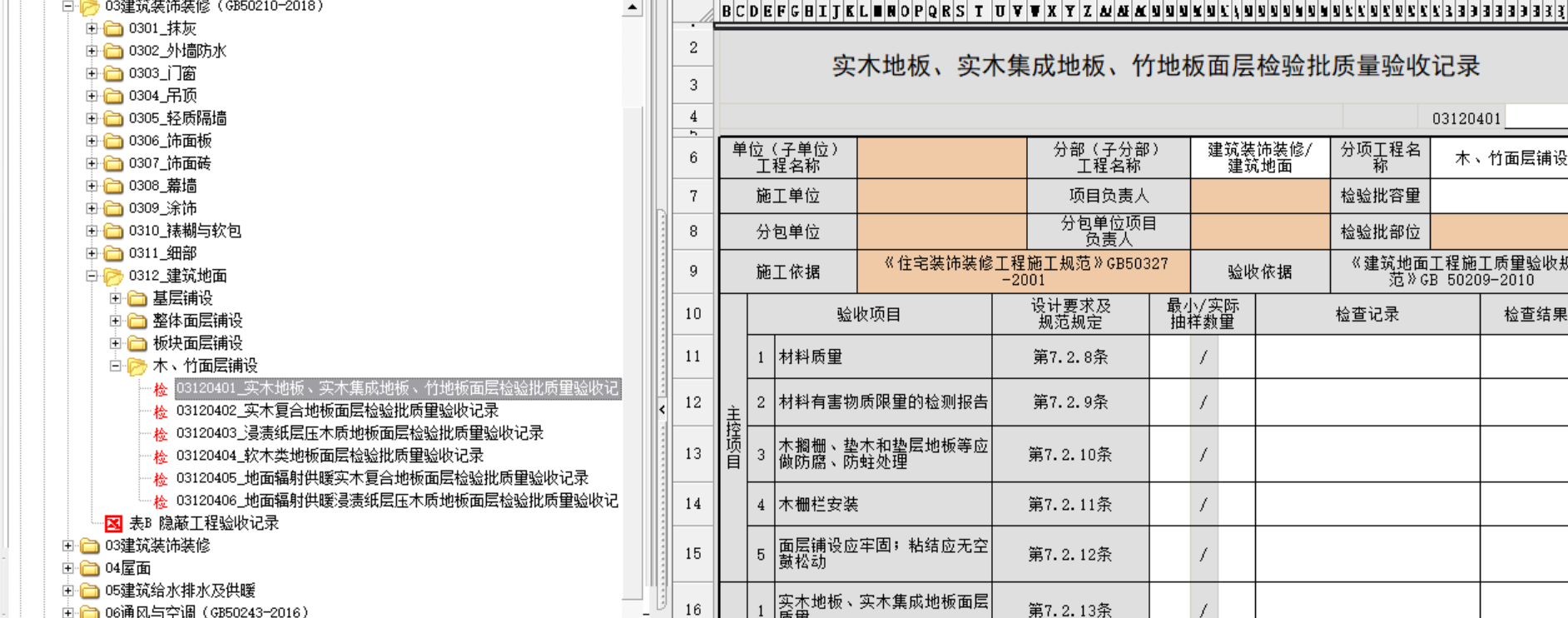
Task: Click the 材料质量 acceptance item cell
Action: [x=883, y=356]
